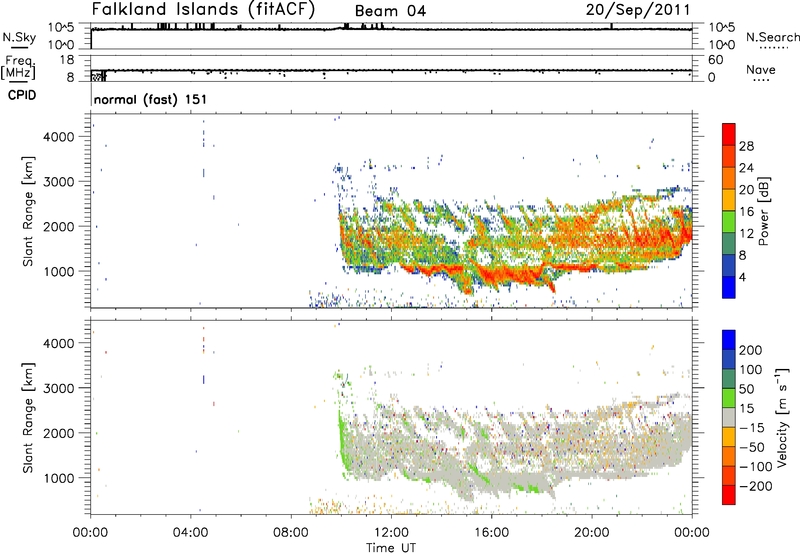Click the 'Time UT' axis title
800x554 pixels.
point(391,547)
